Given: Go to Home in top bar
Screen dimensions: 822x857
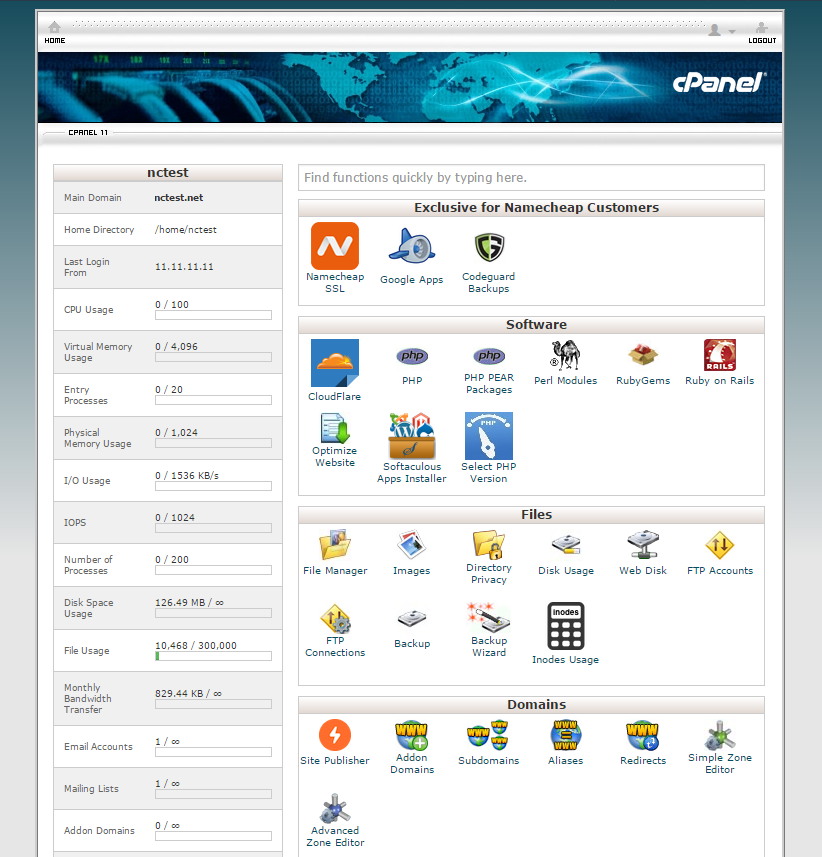Looking at the screenshot, I should (x=55, y=32).
